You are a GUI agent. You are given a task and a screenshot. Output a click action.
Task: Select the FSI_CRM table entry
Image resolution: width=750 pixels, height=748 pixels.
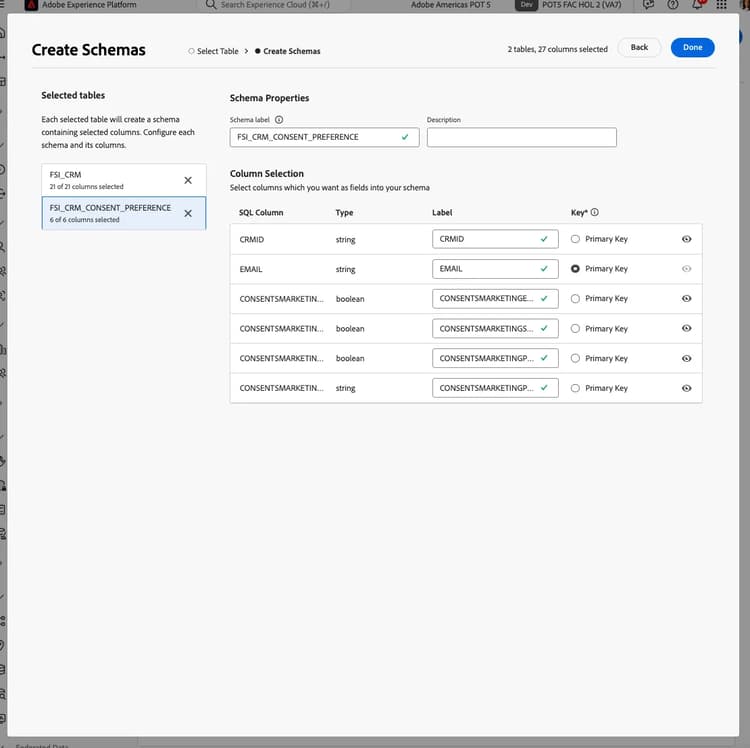click(x=123, y=180)
